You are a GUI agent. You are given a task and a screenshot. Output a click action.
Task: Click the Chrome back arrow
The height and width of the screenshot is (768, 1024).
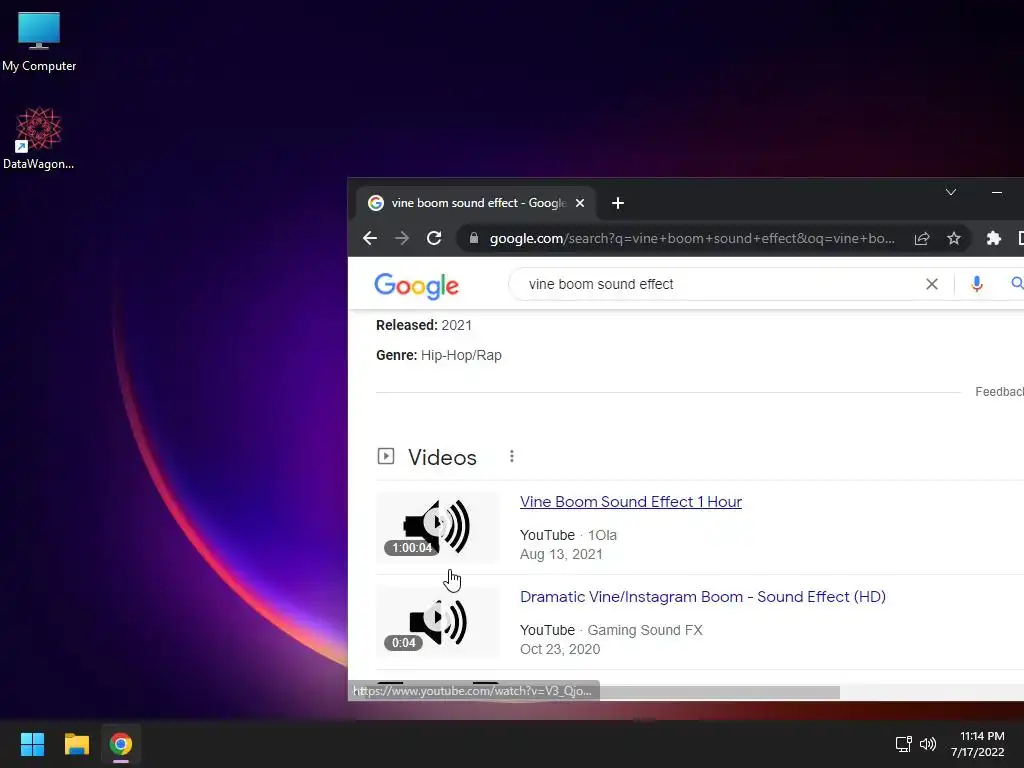click(x=370, y=238)
